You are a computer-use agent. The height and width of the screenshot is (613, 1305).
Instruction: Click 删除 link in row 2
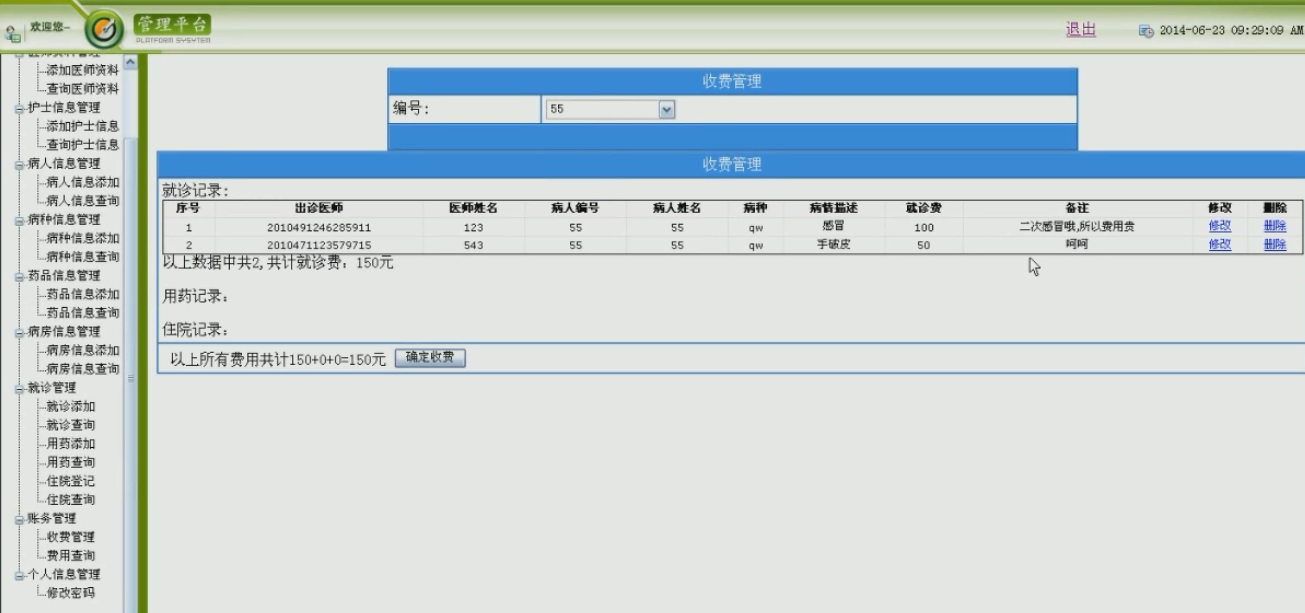(x=1275, y=244)
